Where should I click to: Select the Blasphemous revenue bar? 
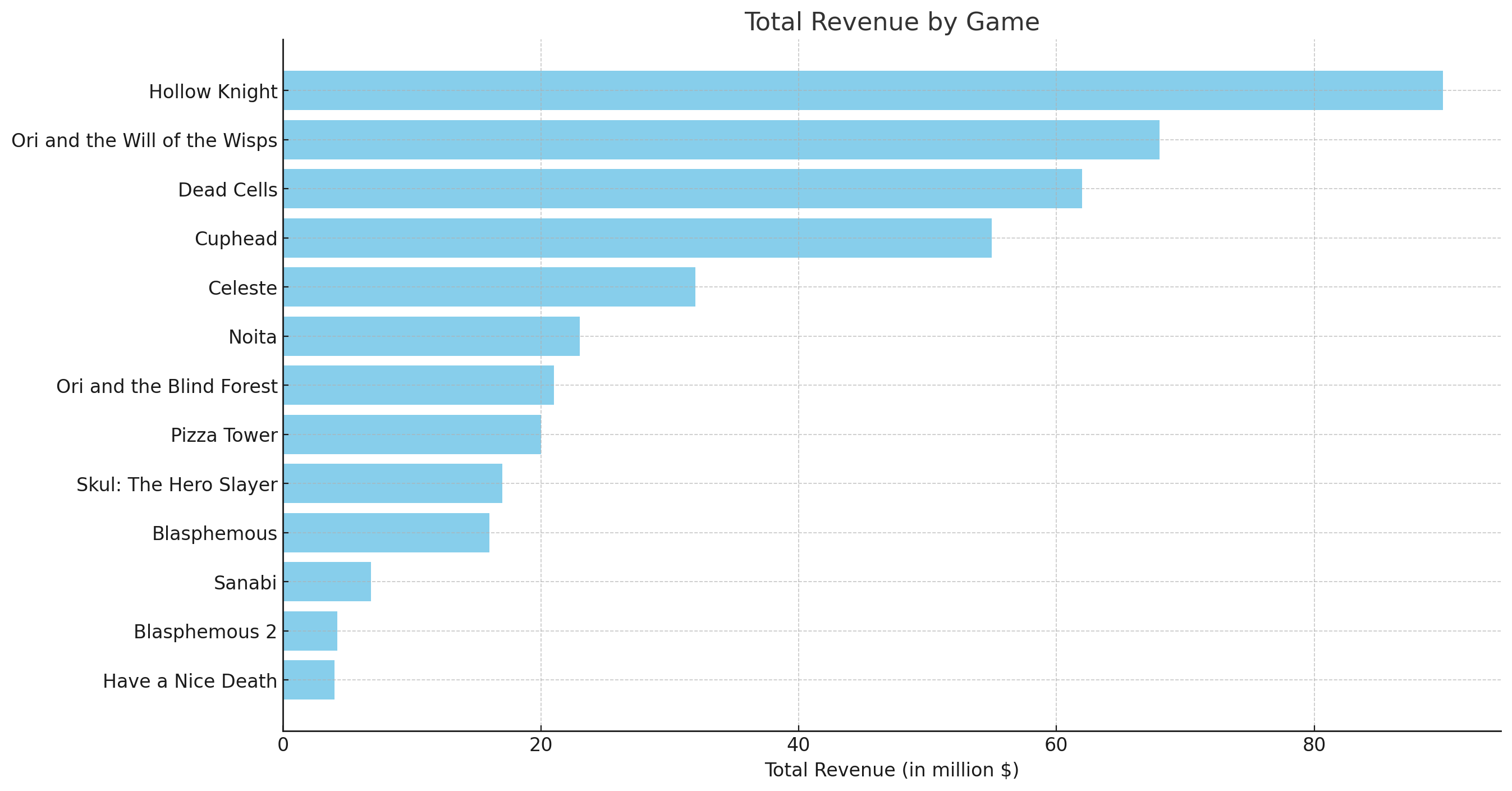[x=386, y=533]
